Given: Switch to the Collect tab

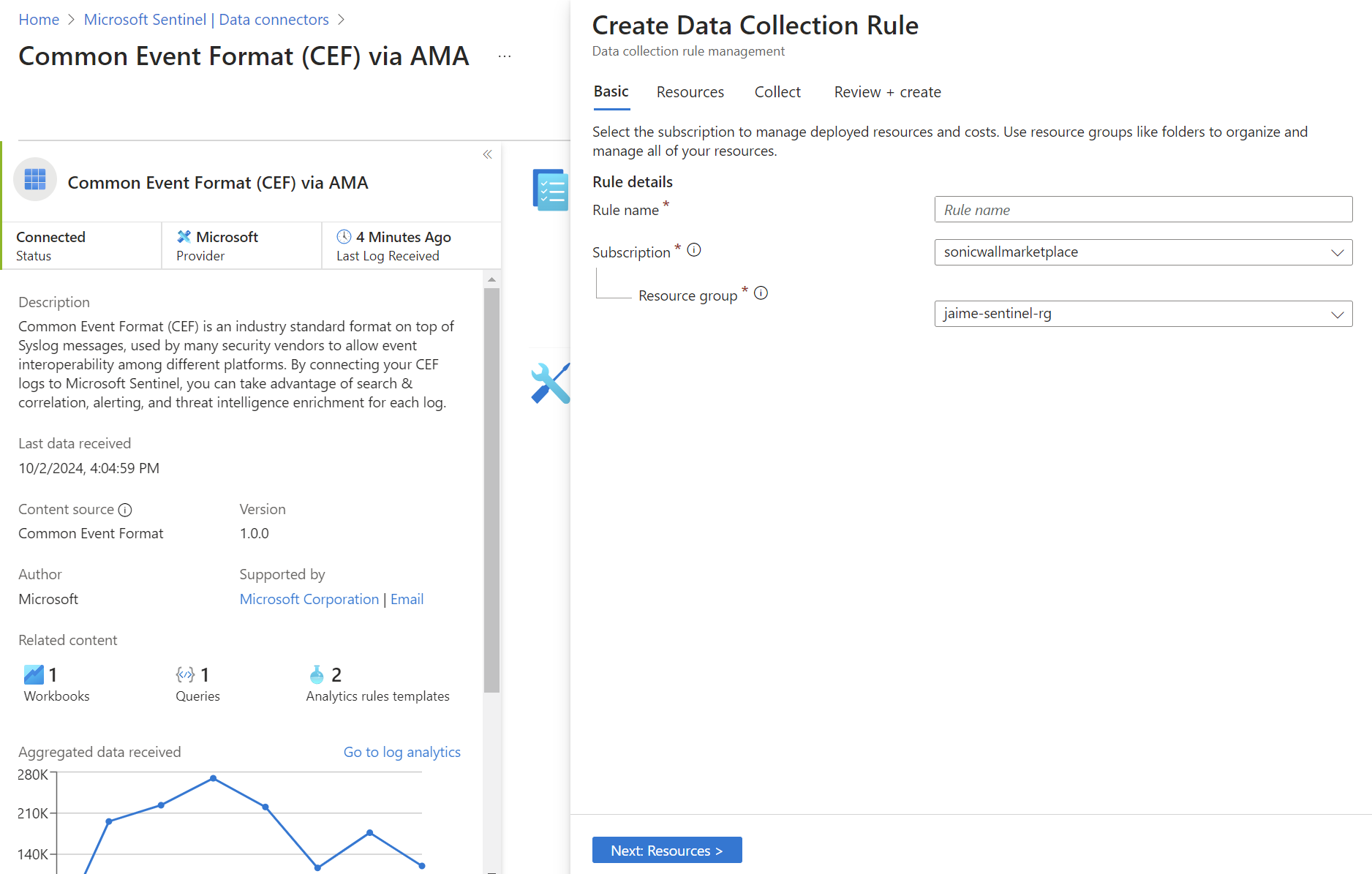Looking at the screenshot, I should (x=777, y=92).
